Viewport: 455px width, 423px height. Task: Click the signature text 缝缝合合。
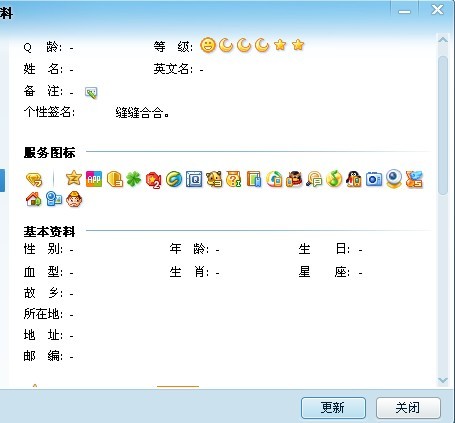pyautogui.click(x=142, y=113)
